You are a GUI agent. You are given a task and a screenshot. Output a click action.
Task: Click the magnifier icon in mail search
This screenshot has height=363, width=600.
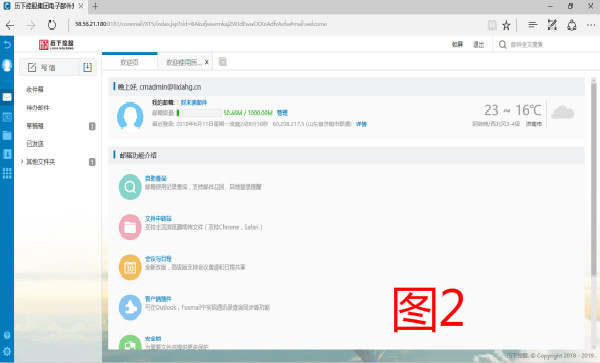[502, 45]
